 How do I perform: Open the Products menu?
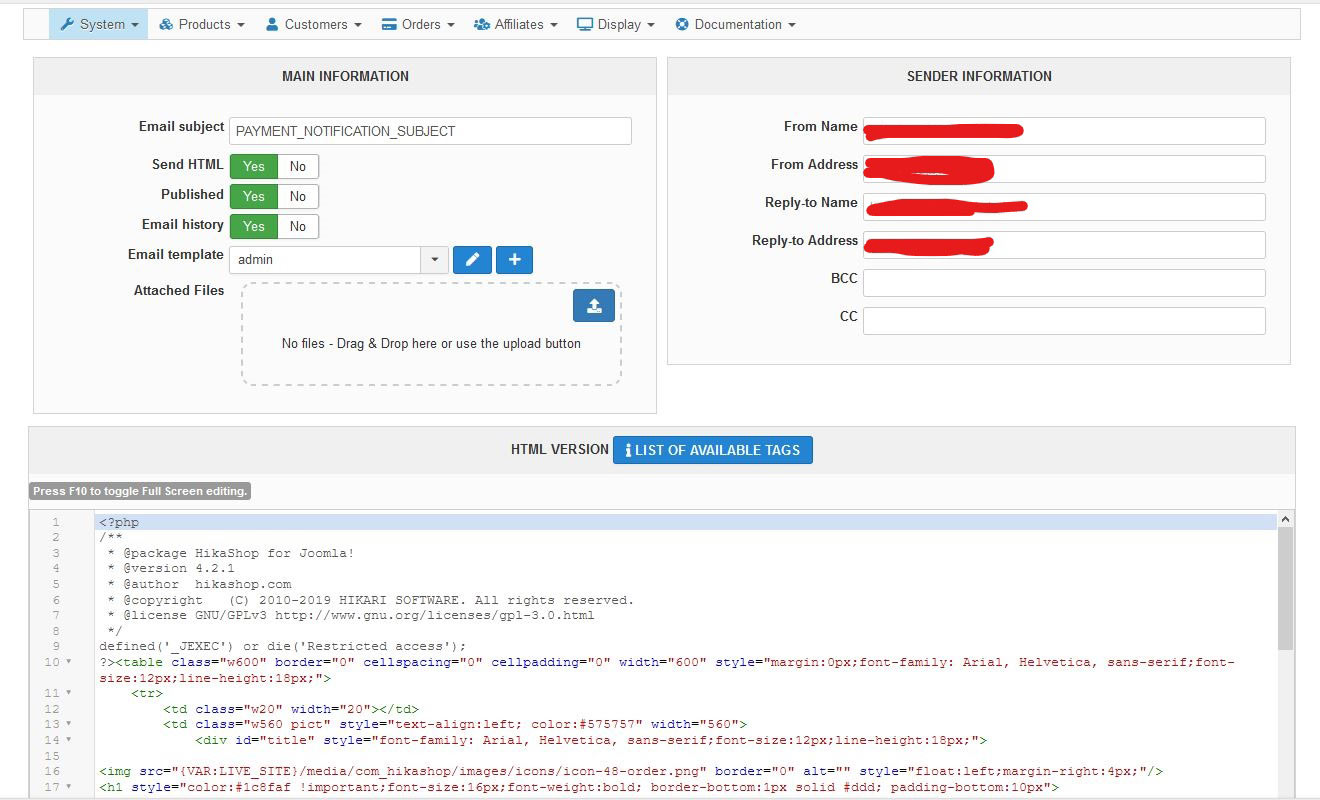click(x=203, y=24)
